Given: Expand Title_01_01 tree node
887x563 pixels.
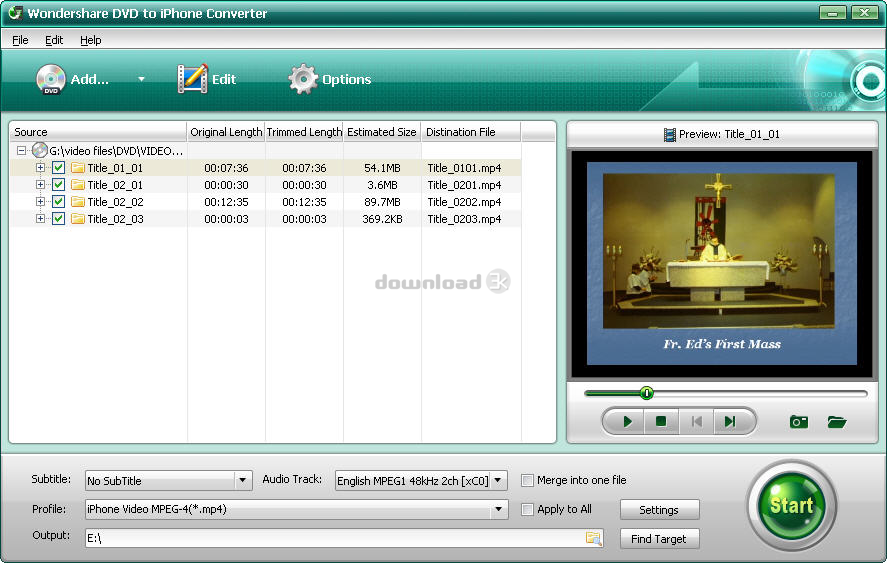Looking at the screenshot, I should (x=40, y=167).
